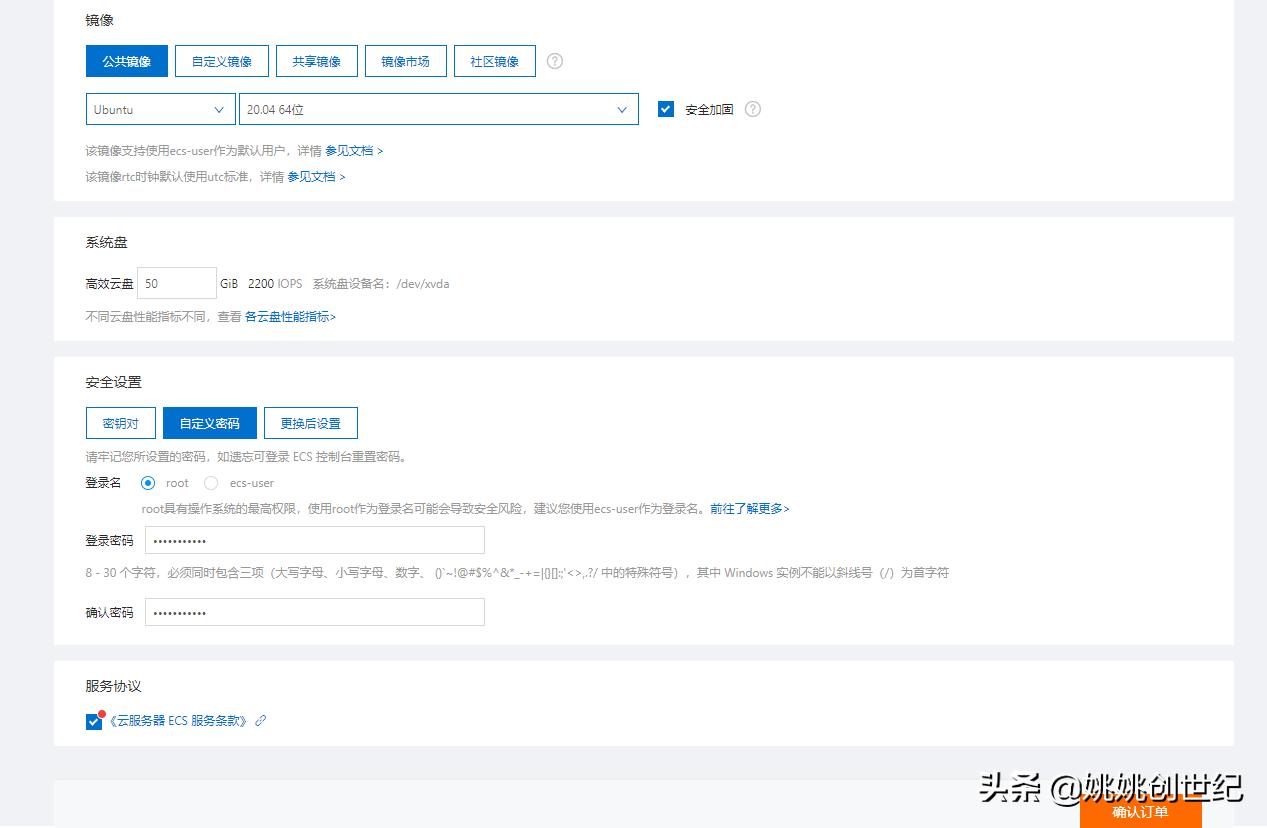The width and height of the screenshot is (1267, 828).
Task: Toggle the 安全加固 security hardening checkbox
Action: point(665,109)
